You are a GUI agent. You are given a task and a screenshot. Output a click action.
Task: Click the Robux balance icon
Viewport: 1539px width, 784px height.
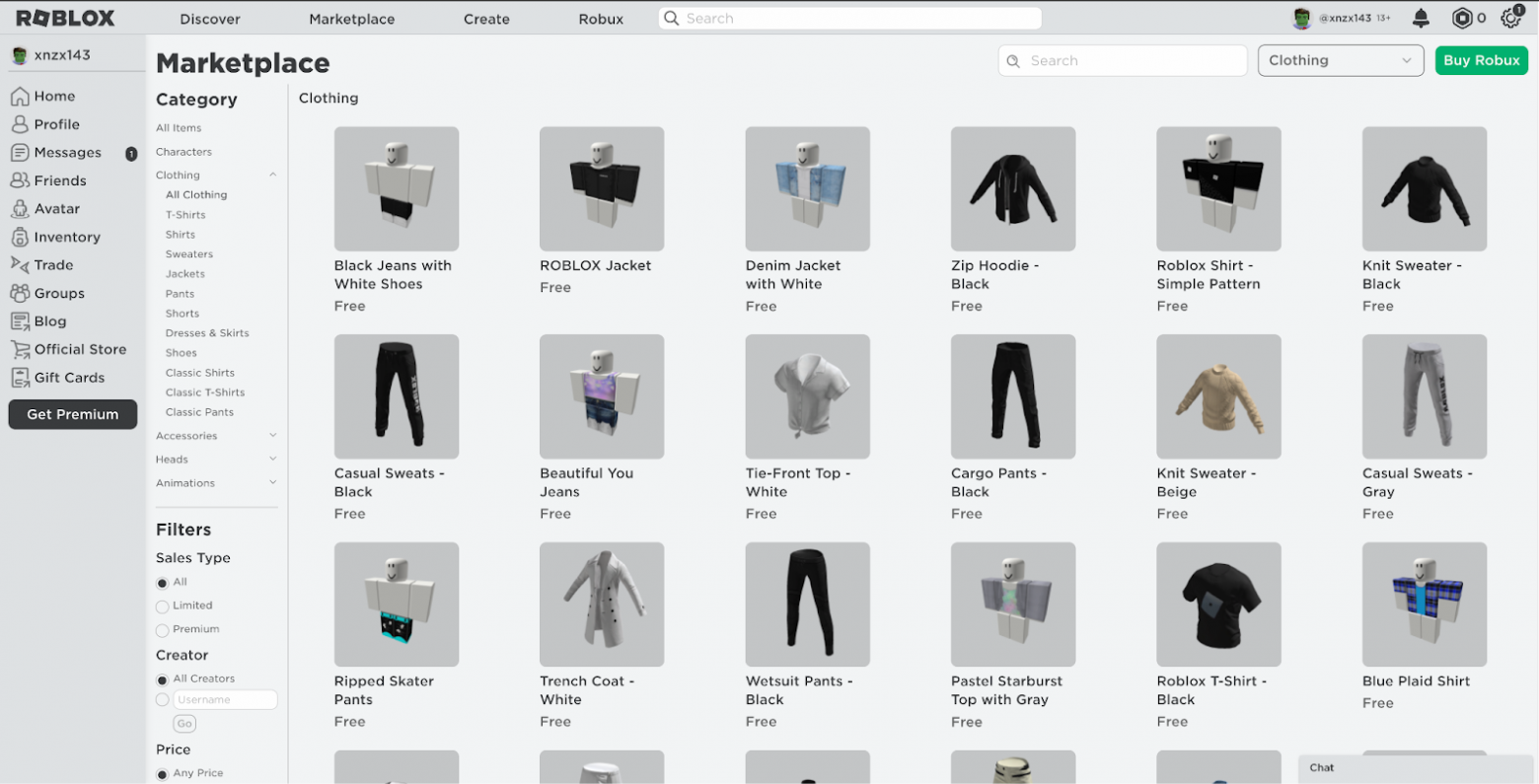[x=1462, y=18]
